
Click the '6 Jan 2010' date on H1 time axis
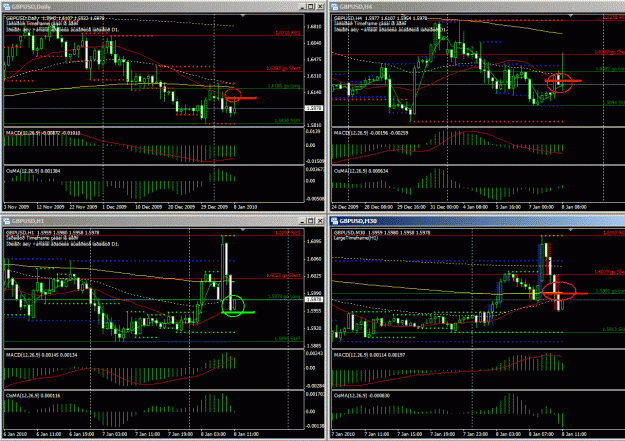[16, 434]
